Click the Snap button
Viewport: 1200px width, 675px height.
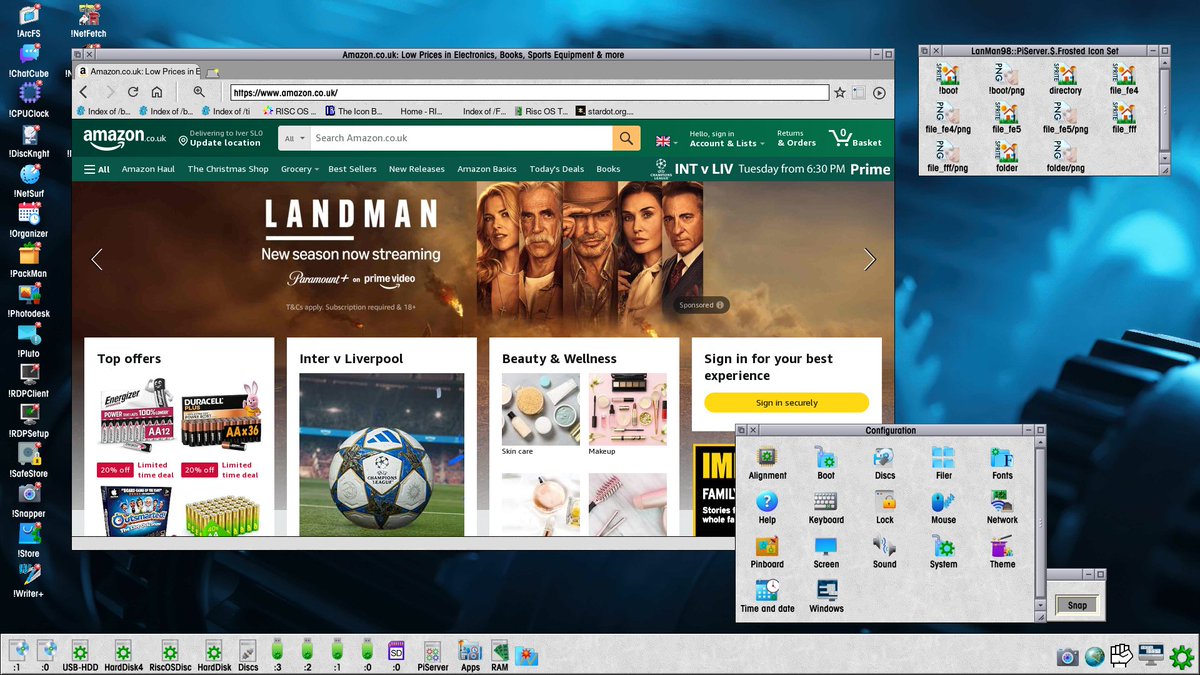click(1077, 605)
